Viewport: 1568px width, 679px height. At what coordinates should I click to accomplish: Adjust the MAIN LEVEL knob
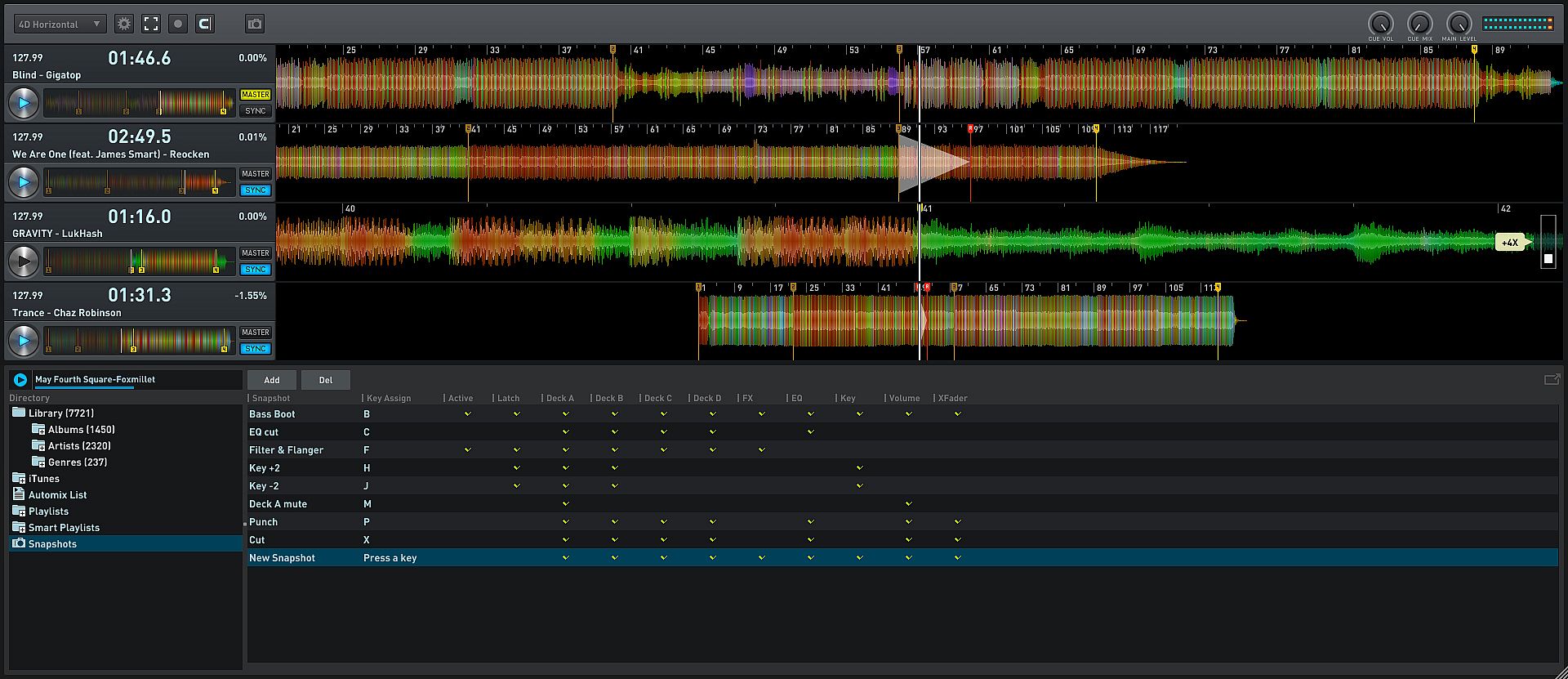tap(1459, 23)
